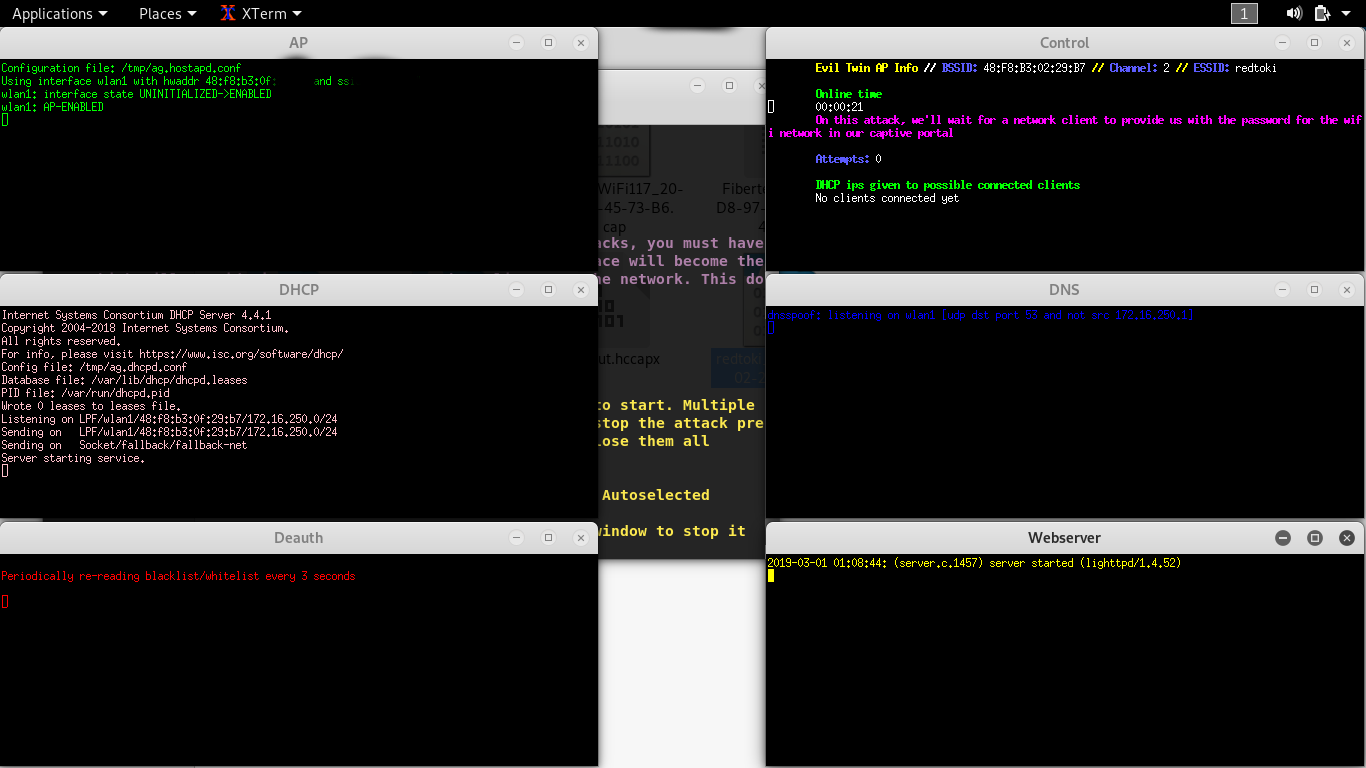1366x768 pixels.
Task: Select the highlighted redtoki network entry
Action: (x=737, y=368)
